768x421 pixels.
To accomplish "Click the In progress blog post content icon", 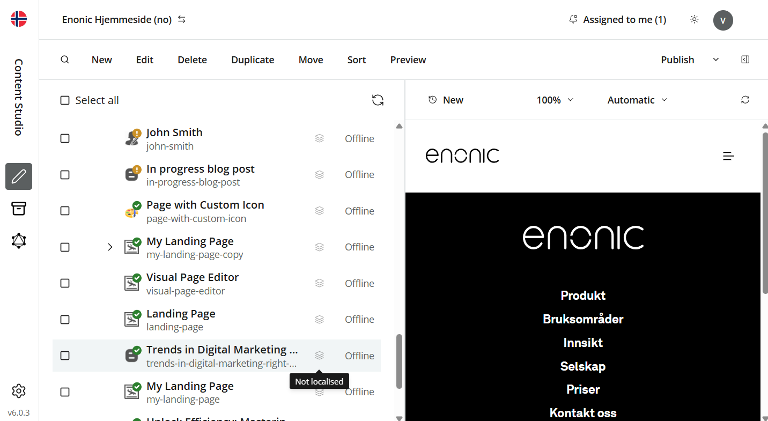I will pos(132,175).
